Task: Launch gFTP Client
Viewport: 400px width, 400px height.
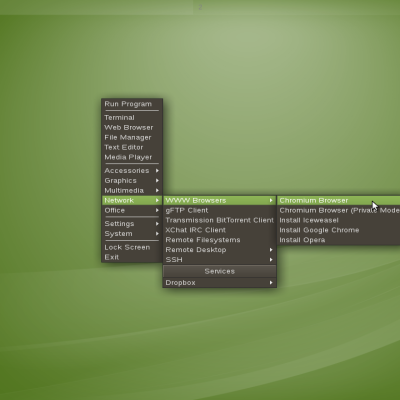Action: tap(220, 210)
